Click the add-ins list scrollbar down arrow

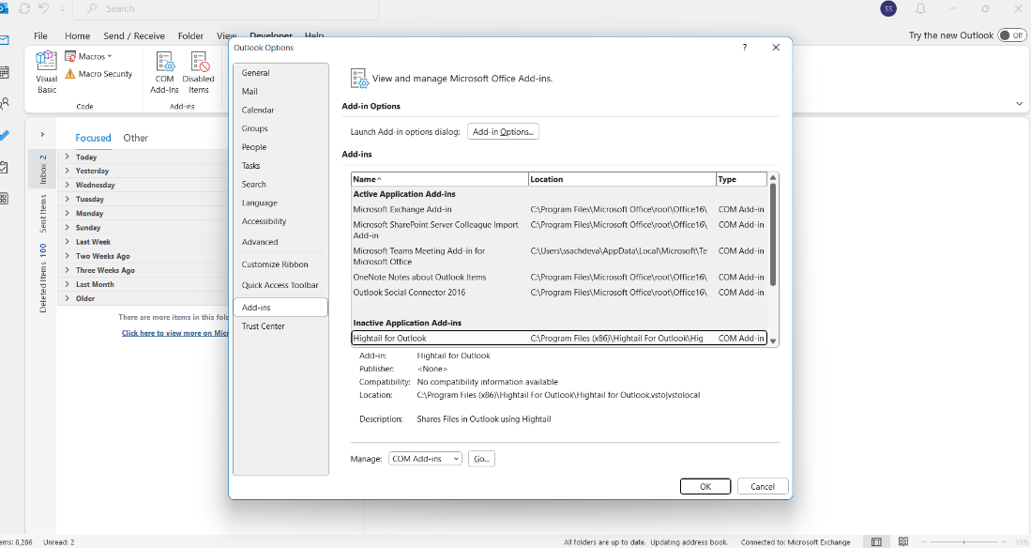pyautogui.click(x=773, y=341)
